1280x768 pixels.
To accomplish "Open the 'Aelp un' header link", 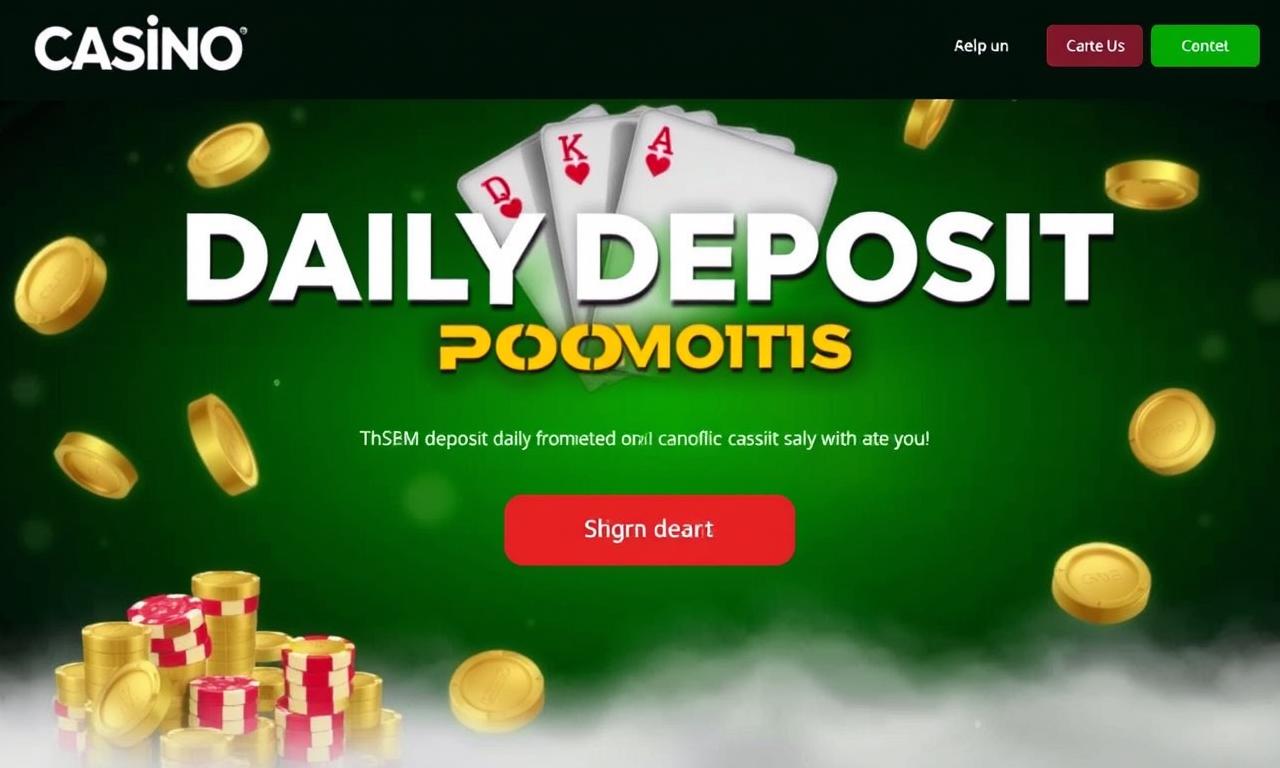I will [x=981, y=46].
